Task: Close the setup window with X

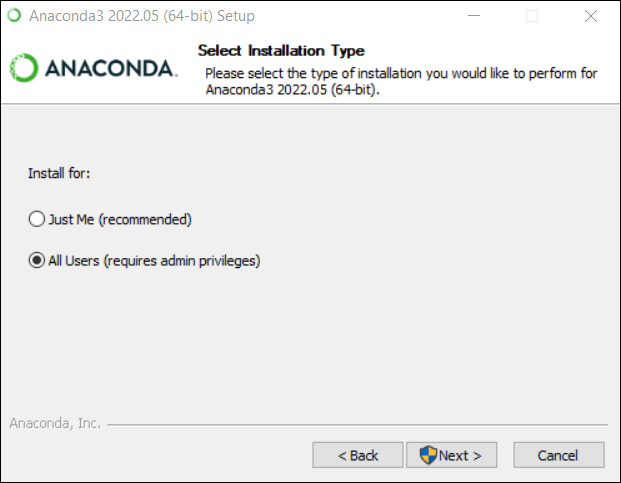Action: tap(590, 16)
